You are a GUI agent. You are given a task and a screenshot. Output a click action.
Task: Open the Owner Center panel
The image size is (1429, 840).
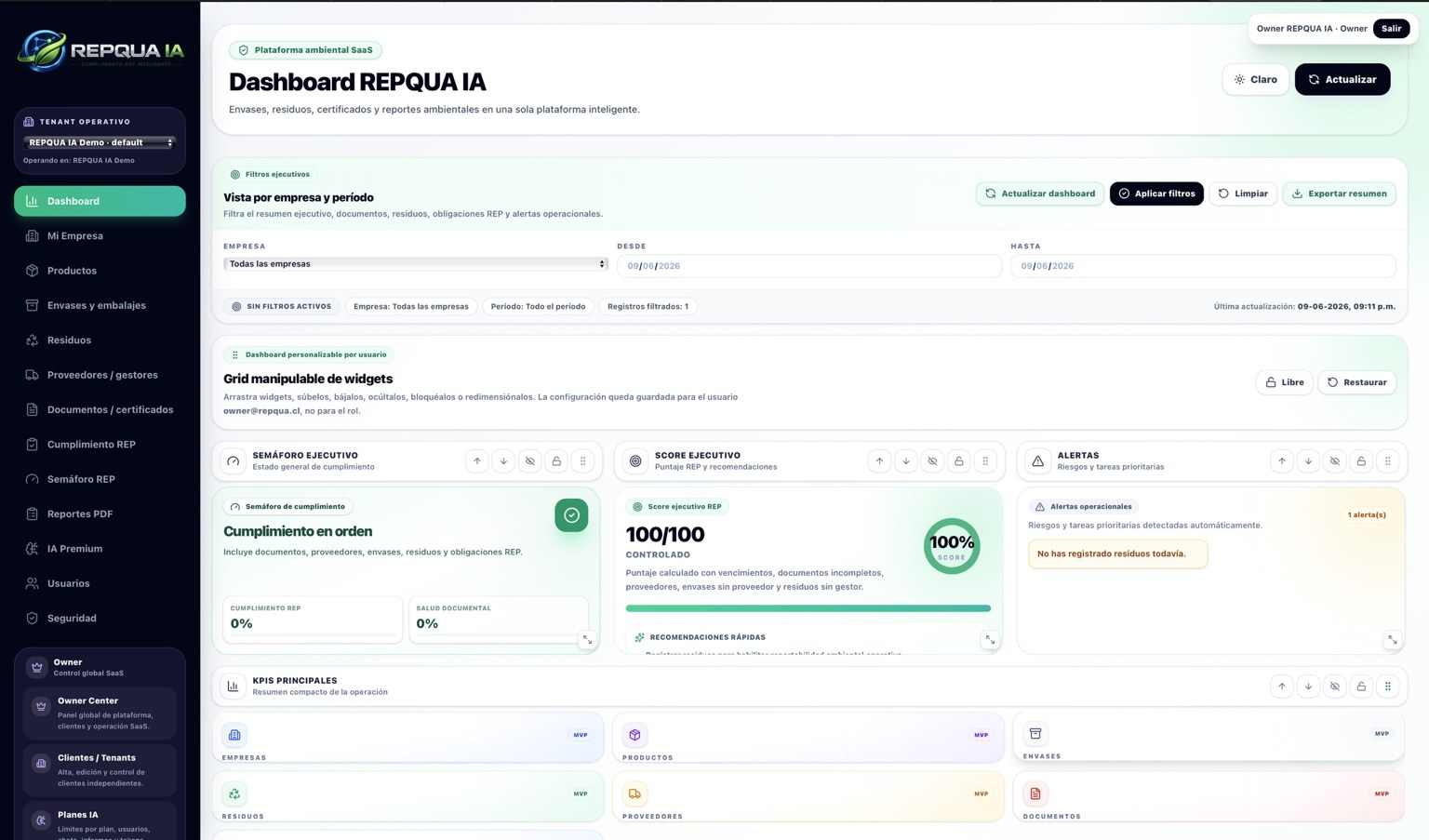coord(100,713)
